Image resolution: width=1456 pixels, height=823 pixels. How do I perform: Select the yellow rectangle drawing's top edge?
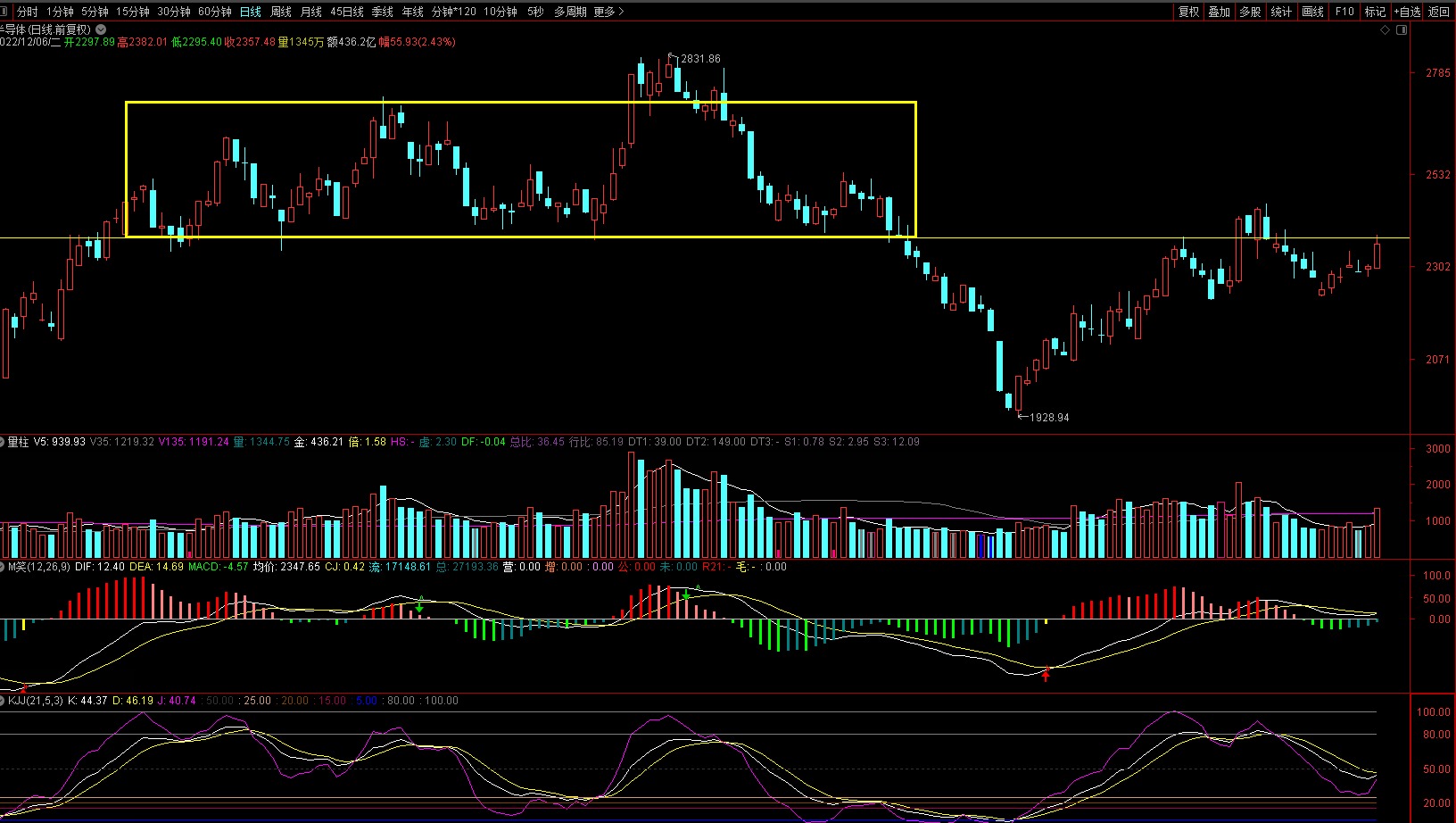(x=520, y=103)
